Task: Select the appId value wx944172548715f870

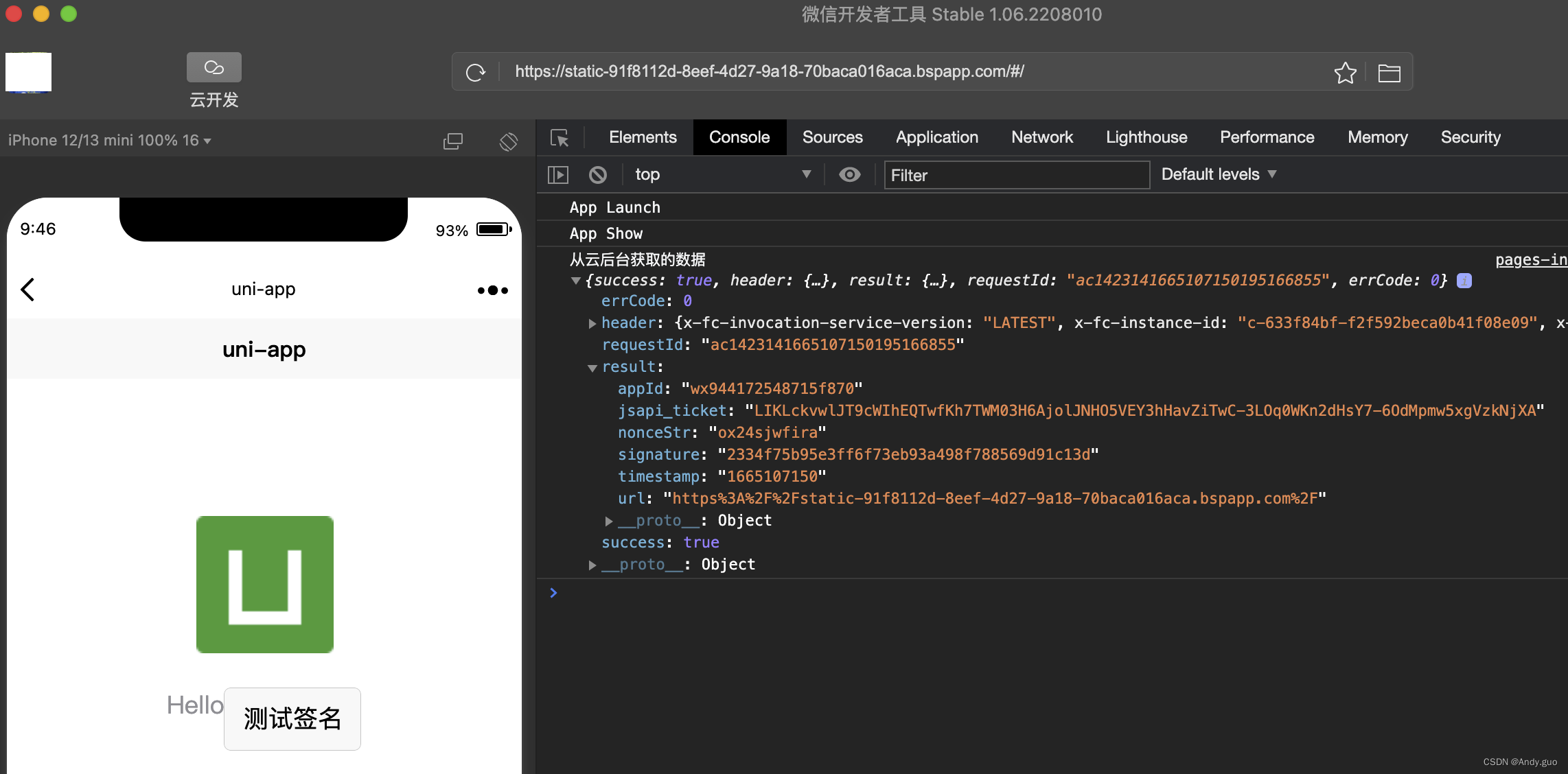Action: [x=772, y=389]
